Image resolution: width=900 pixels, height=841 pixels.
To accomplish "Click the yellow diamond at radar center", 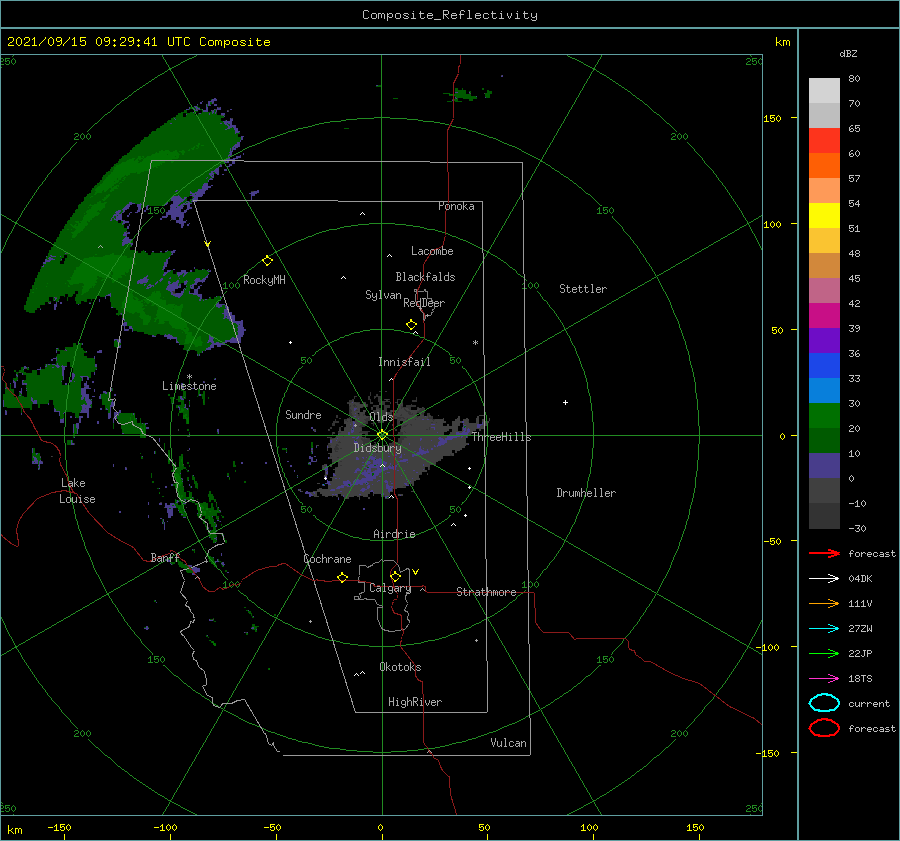I will 382,435.
